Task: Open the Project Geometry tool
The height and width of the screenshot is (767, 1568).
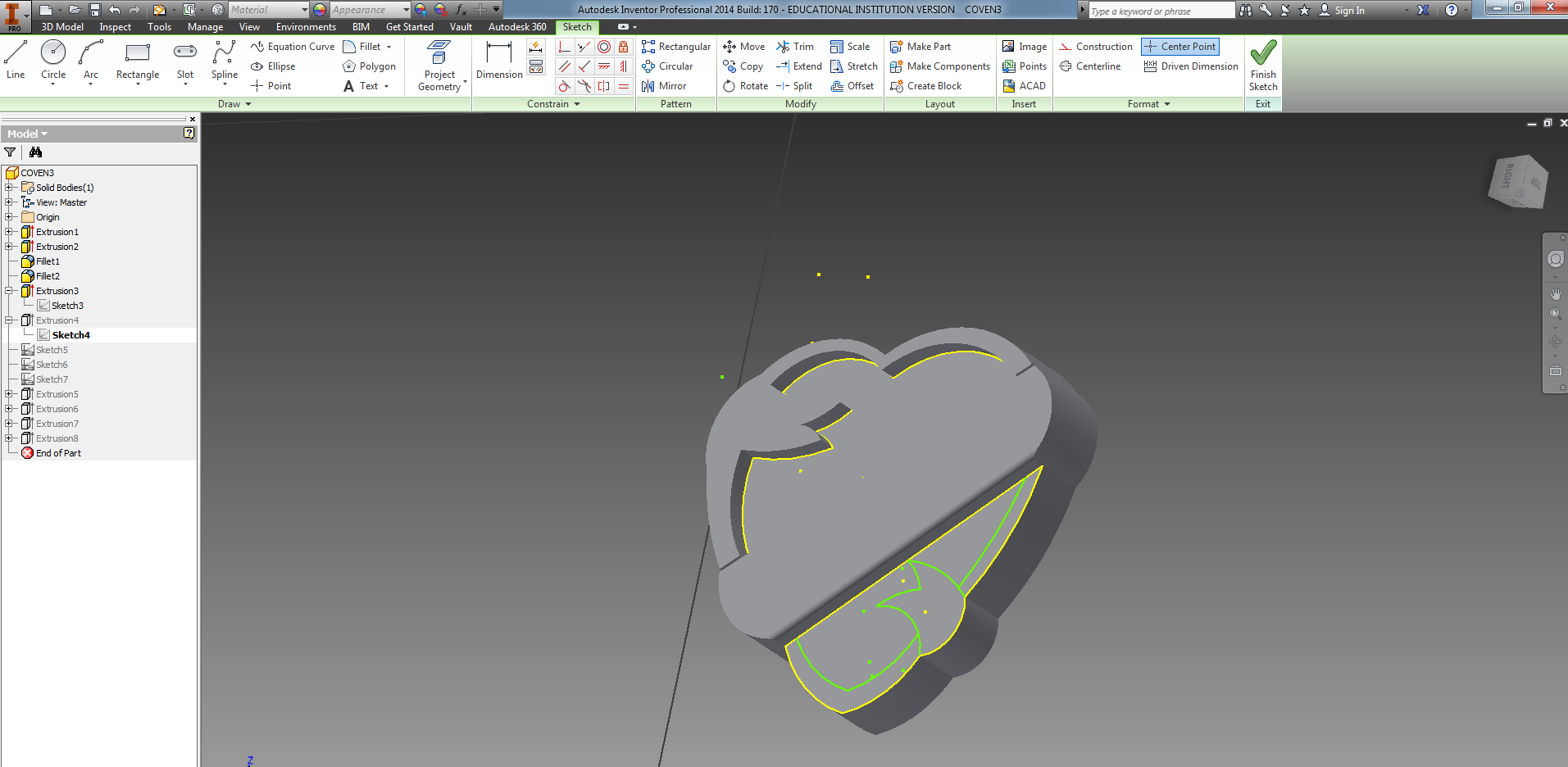Action: click(439, 66)
